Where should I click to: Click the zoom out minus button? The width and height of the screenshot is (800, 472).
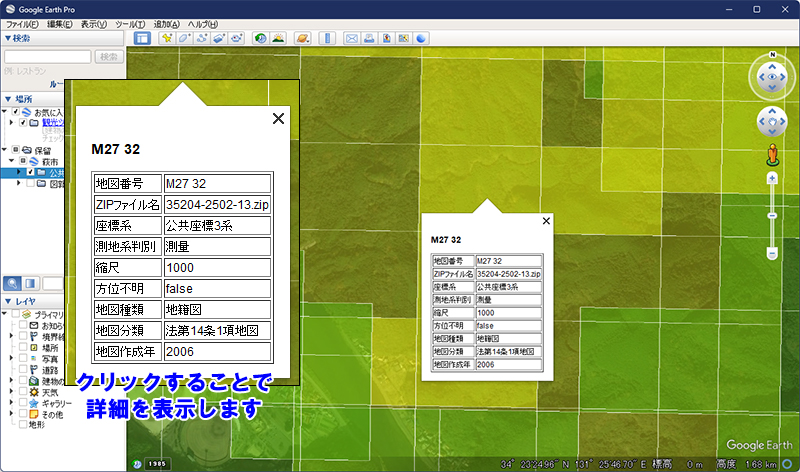point(772,254)
